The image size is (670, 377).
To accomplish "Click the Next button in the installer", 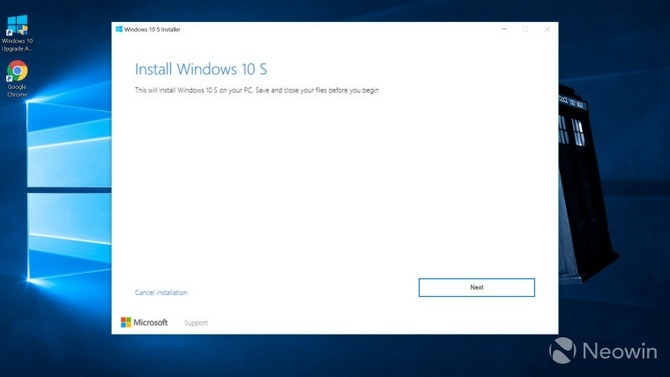I will (x=476, y=287).
